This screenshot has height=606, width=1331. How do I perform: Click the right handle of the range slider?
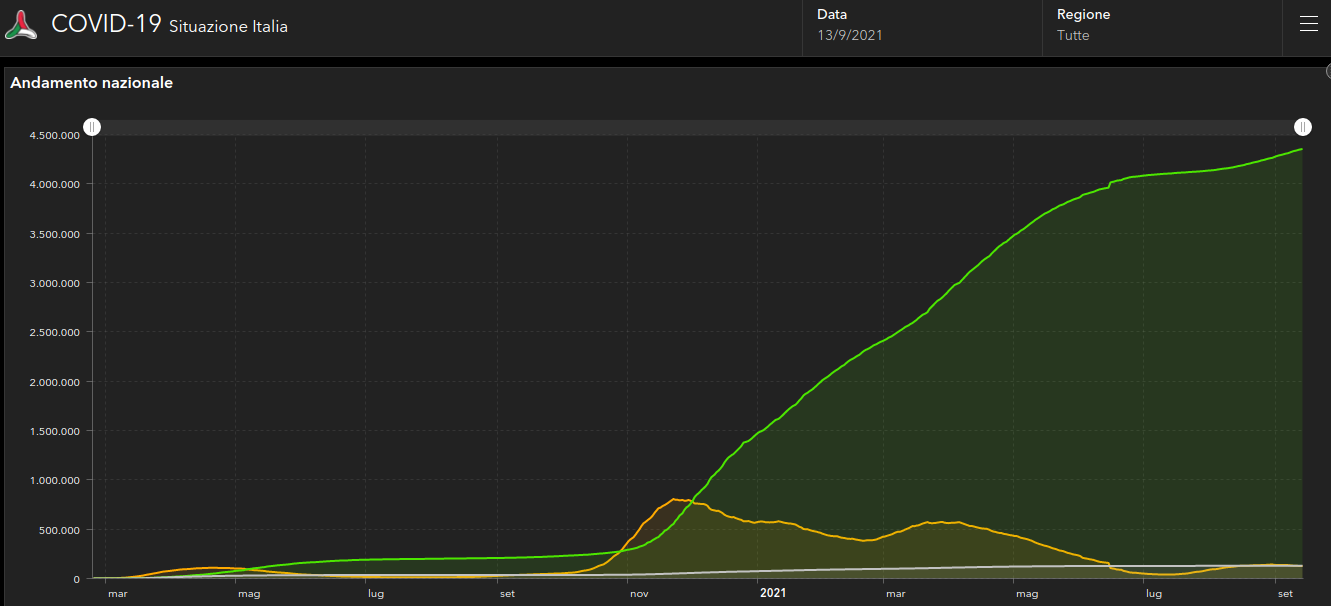1303,127
